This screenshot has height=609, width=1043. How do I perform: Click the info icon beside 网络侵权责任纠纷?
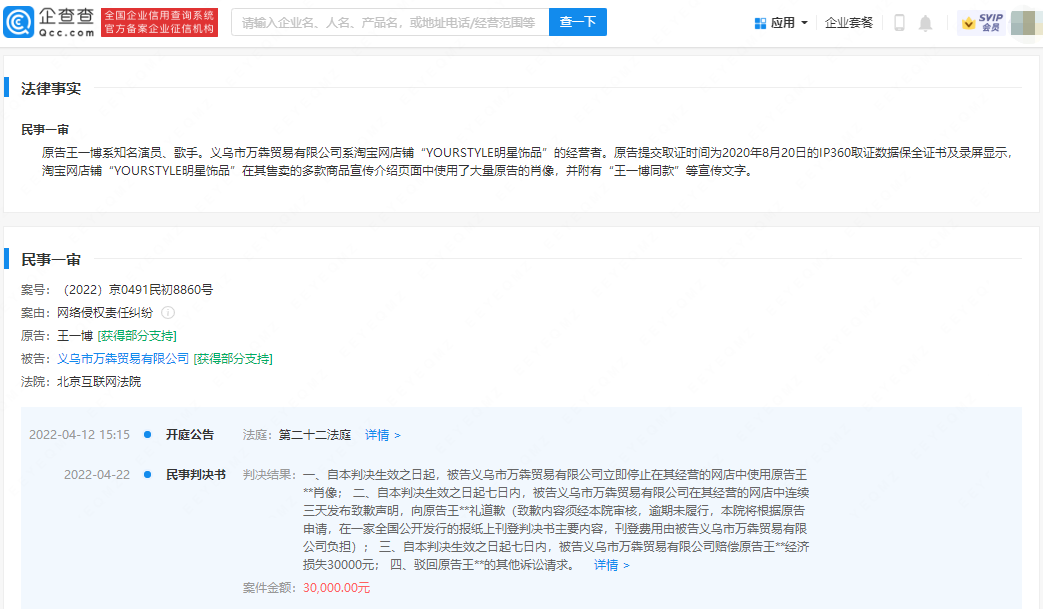[x=168, y=312]
